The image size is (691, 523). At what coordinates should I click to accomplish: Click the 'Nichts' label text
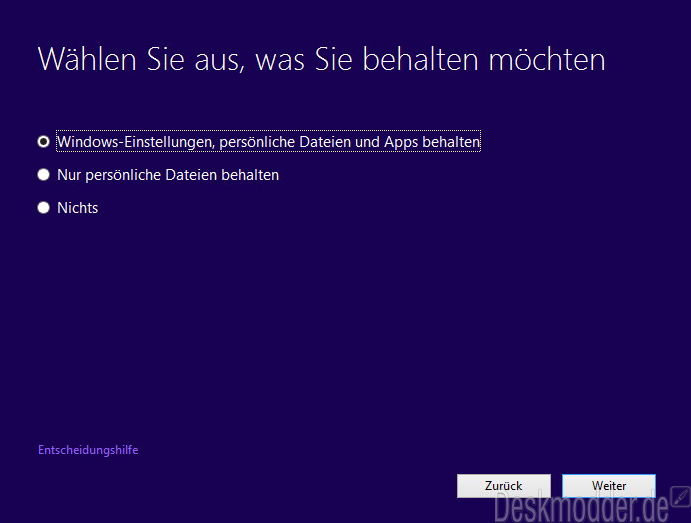[x=78, y=208]
